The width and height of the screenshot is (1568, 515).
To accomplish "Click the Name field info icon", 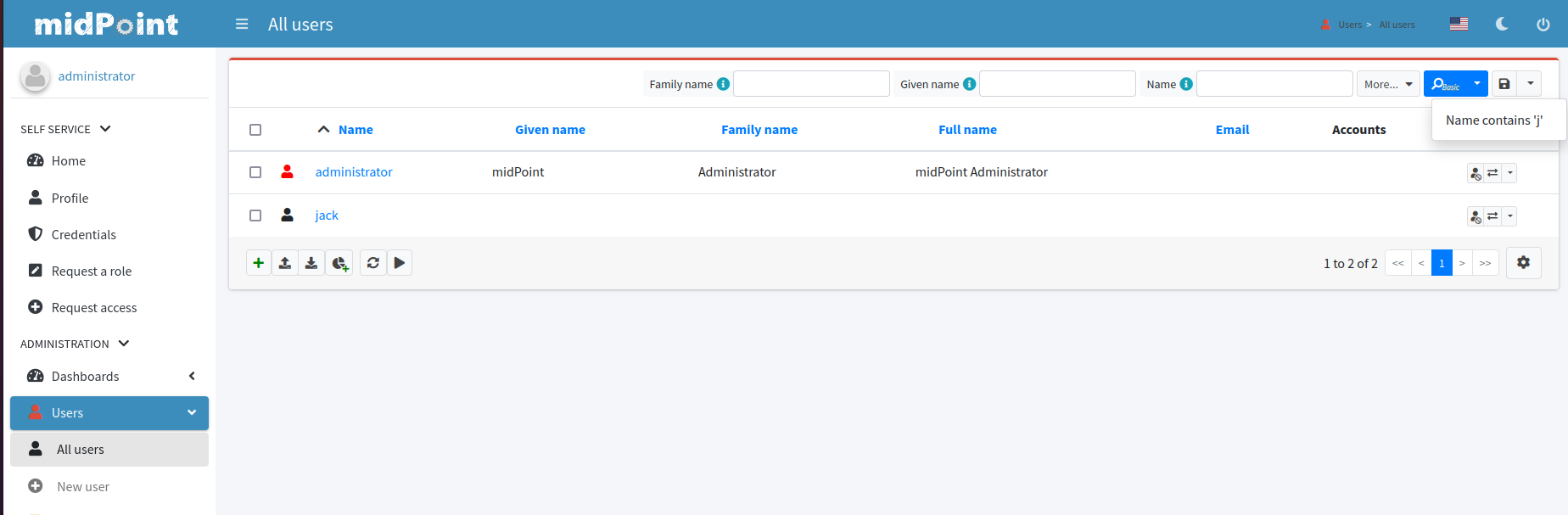I will [x=1186, y=84].
